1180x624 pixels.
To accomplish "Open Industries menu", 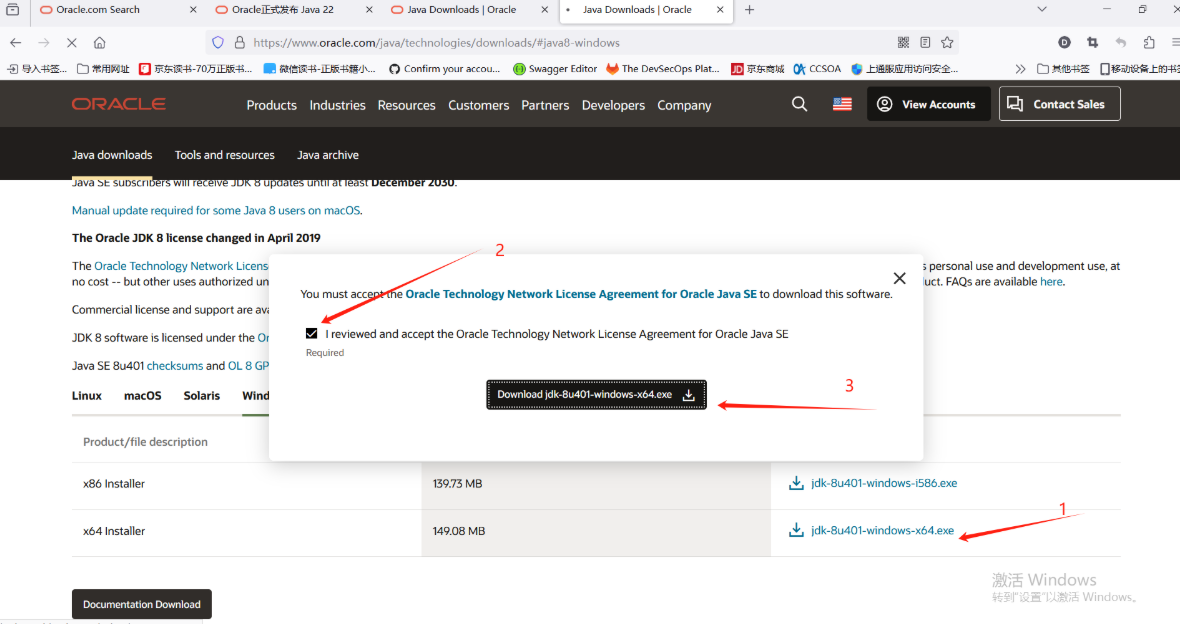I will pyautogui.click(x=337, y=105).
